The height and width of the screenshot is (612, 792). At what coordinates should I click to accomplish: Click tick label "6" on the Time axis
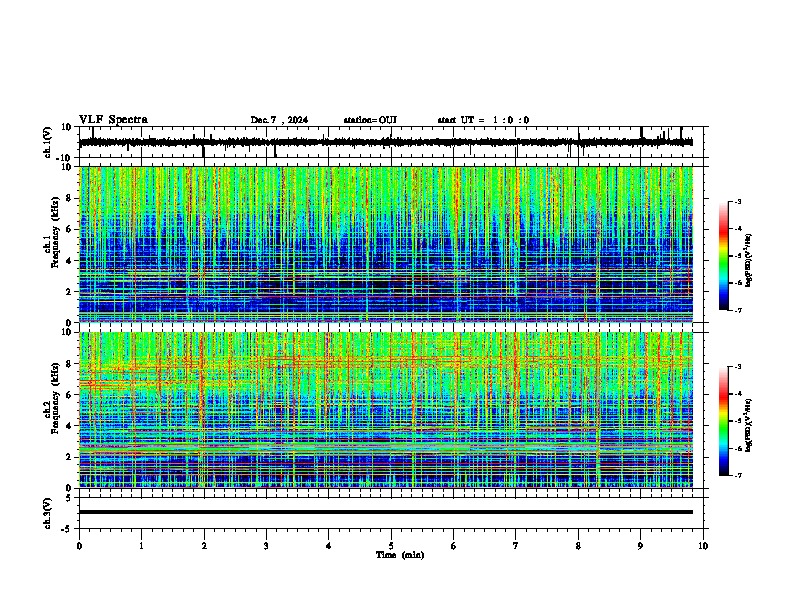pyautogui.click(x=454, y=546)
